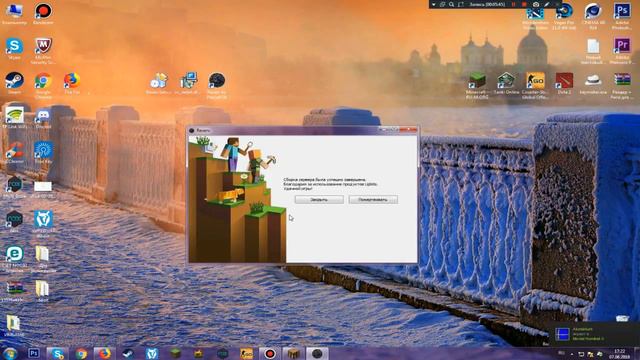Open the Tanki Online desktop shortcut
The height and width of the screenshot is (360, 640).
point(506,82)
